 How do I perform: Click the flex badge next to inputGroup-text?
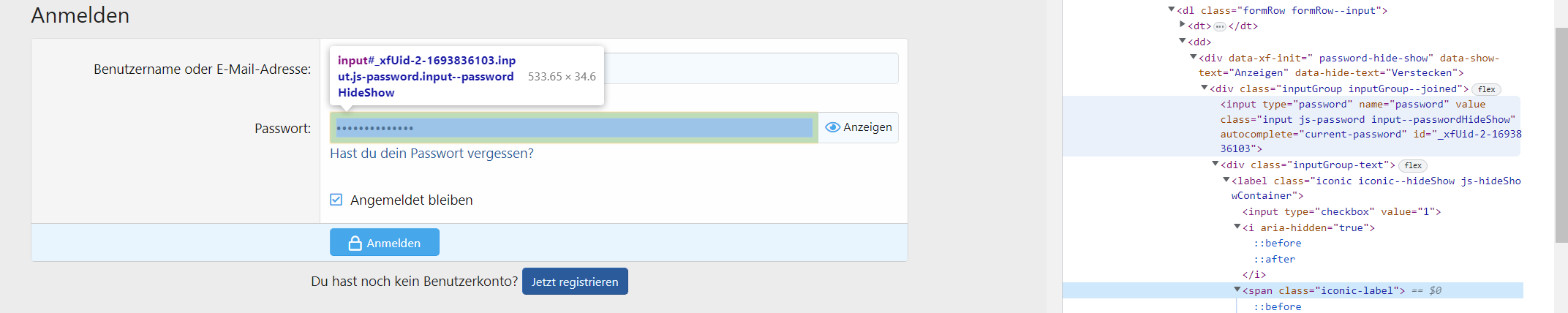point(1413,165)
